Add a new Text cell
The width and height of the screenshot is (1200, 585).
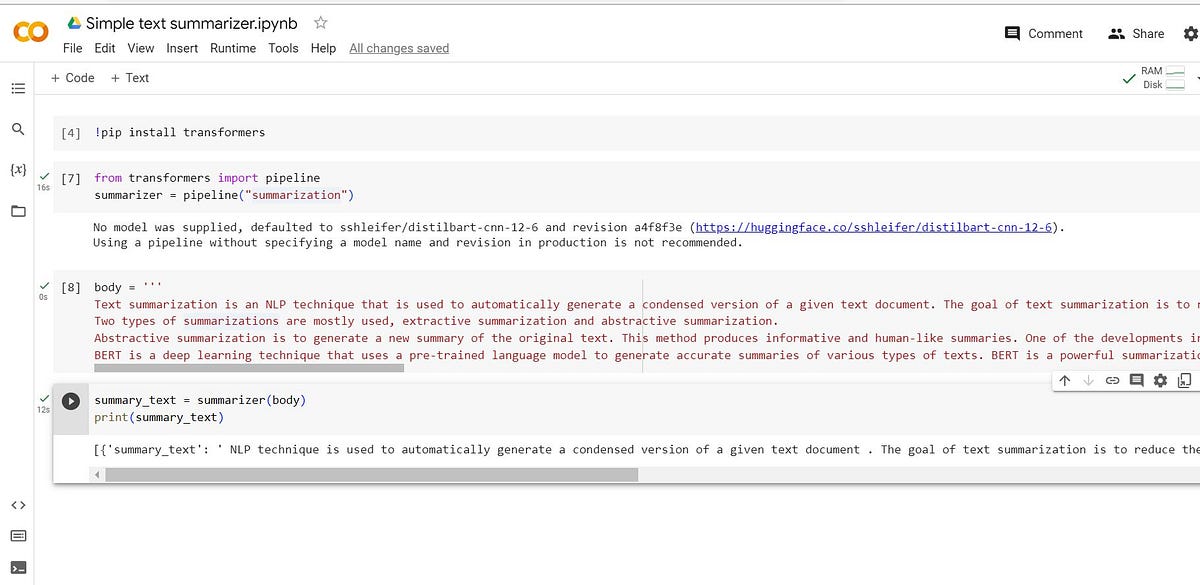129,77
